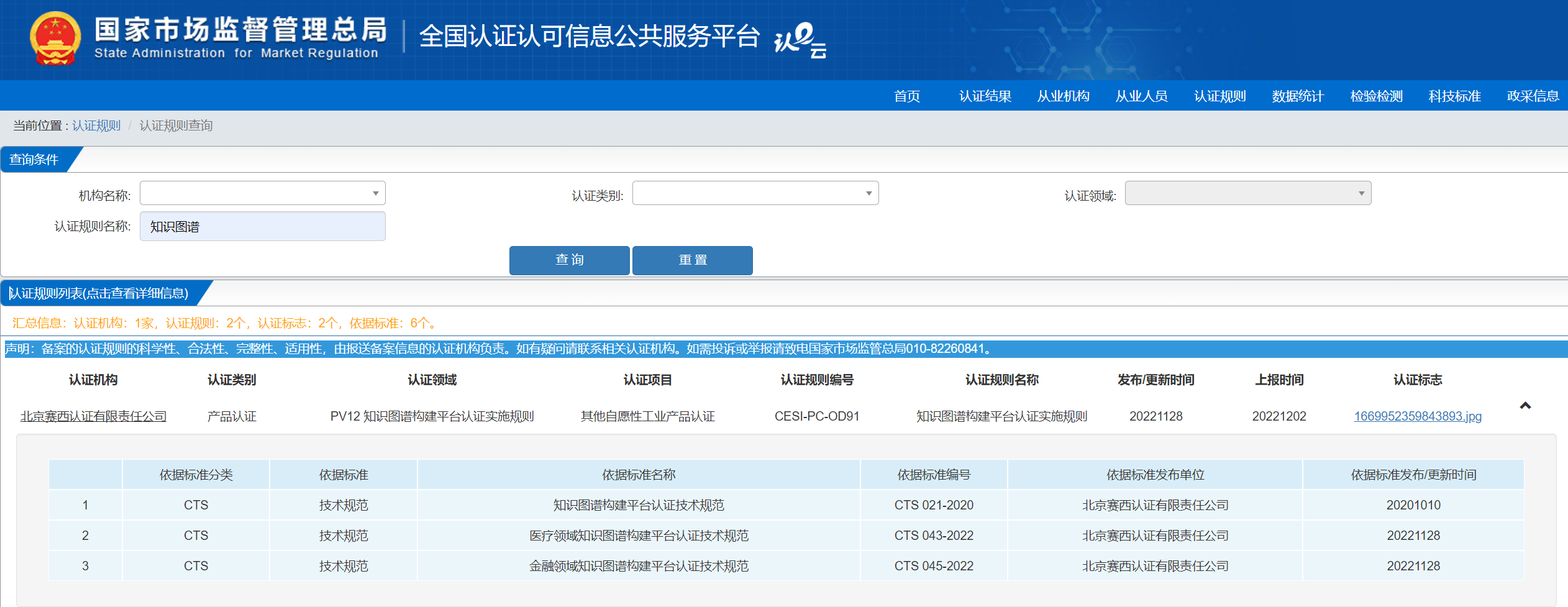The image size is (1568, 607).
Task: Open the 从业机构 navigation menu
Action: (1064, 96)
